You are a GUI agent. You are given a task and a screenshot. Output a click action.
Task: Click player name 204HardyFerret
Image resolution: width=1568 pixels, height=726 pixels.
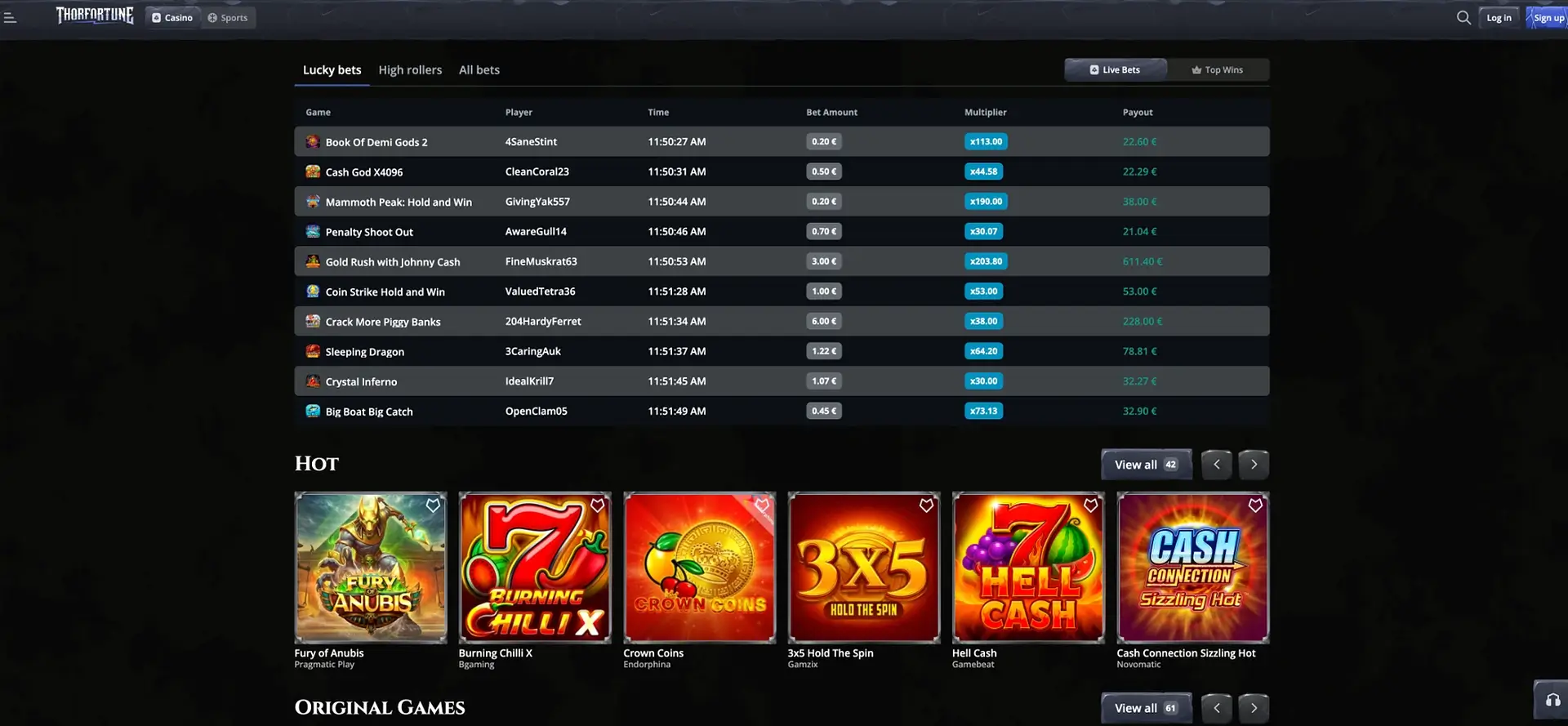point(543,321)
